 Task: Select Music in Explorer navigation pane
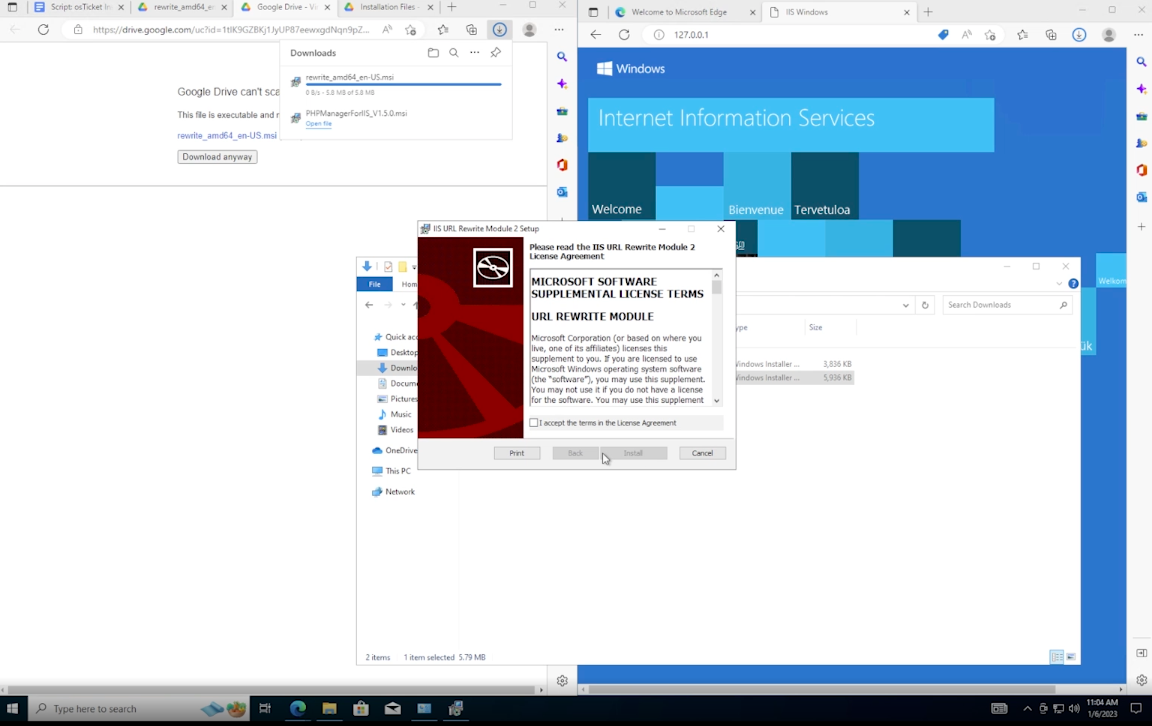coord(400,414)
